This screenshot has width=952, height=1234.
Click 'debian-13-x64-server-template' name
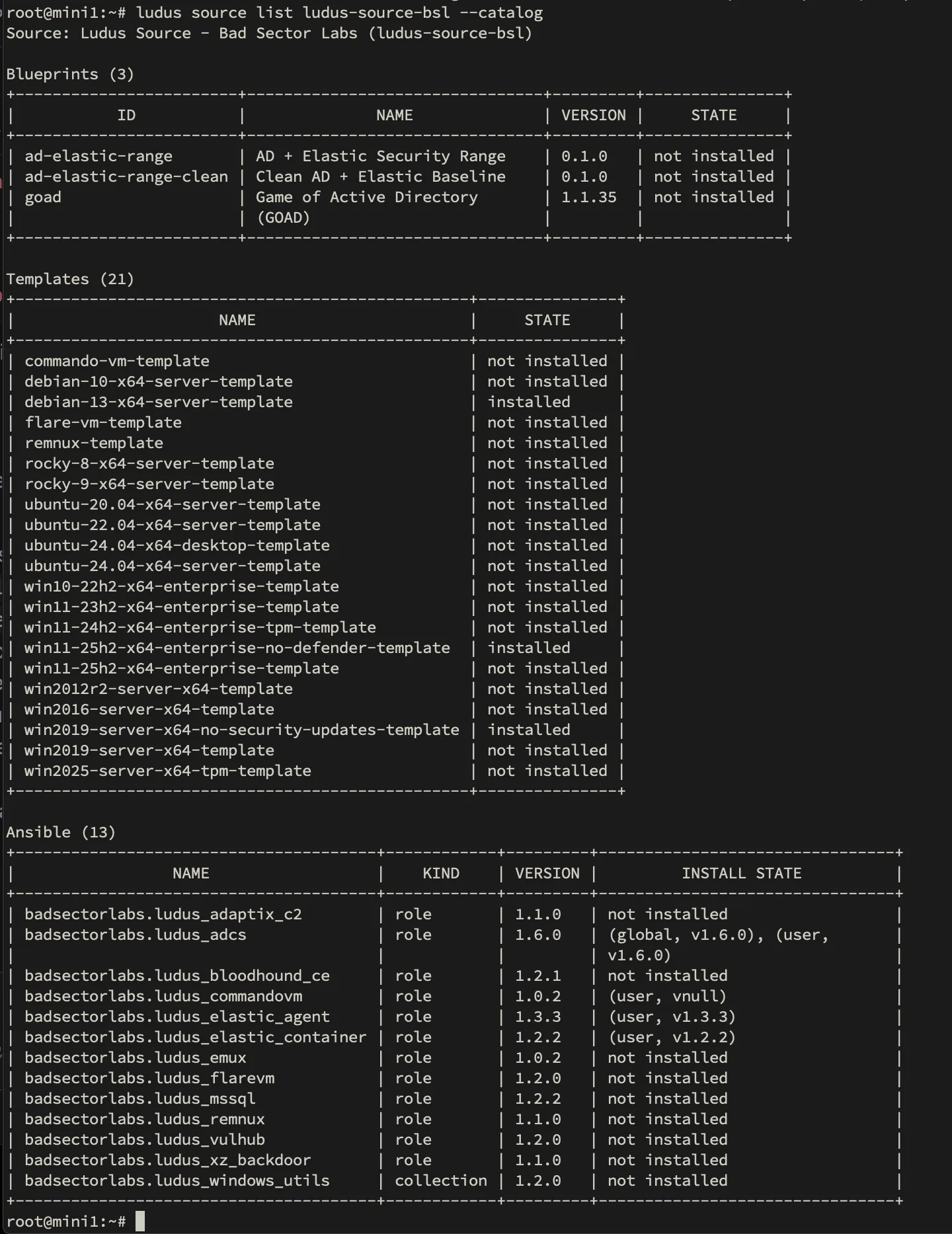pos(159,403)
